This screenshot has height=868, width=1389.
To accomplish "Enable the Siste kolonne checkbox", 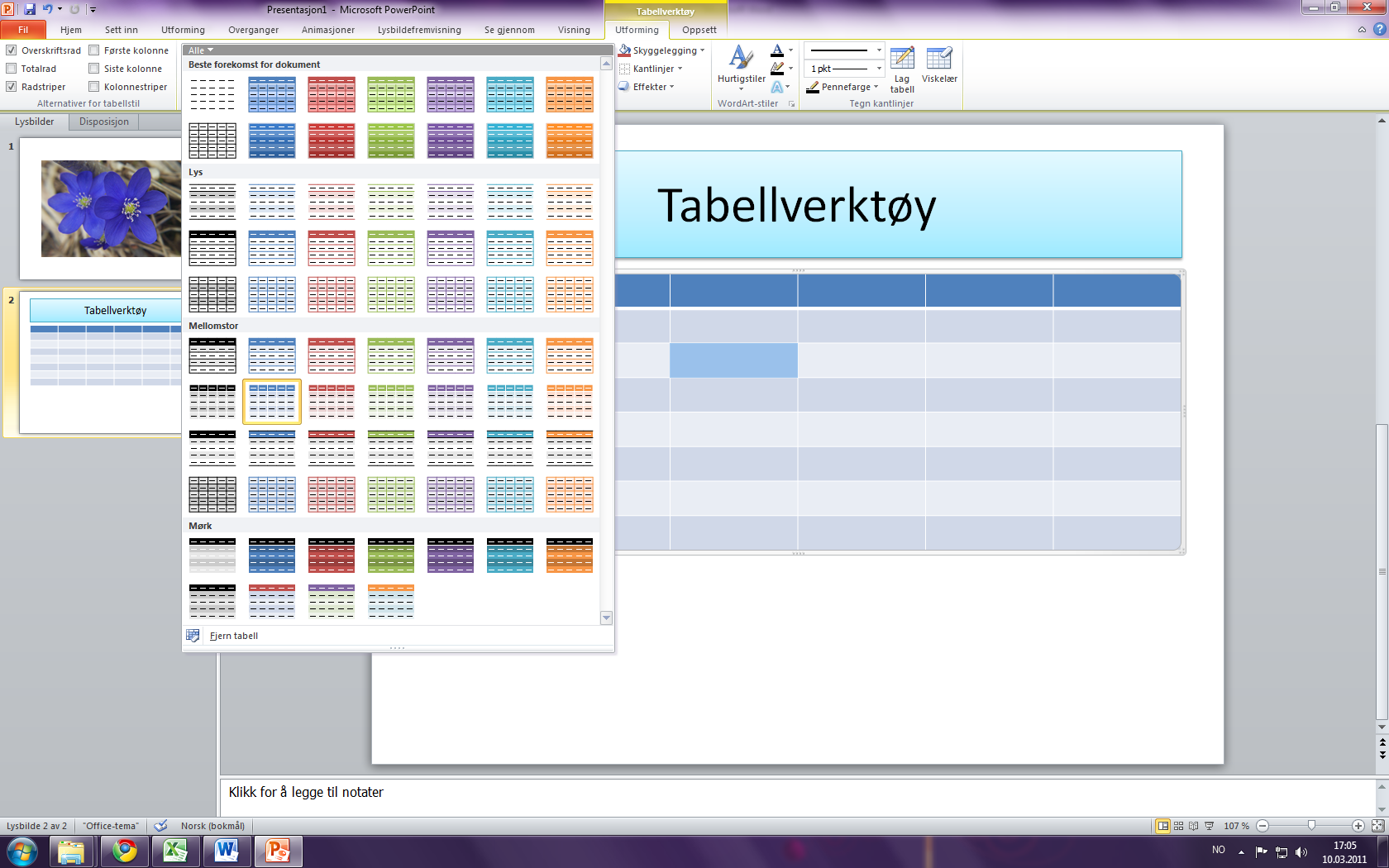I will tap(94, 69).
